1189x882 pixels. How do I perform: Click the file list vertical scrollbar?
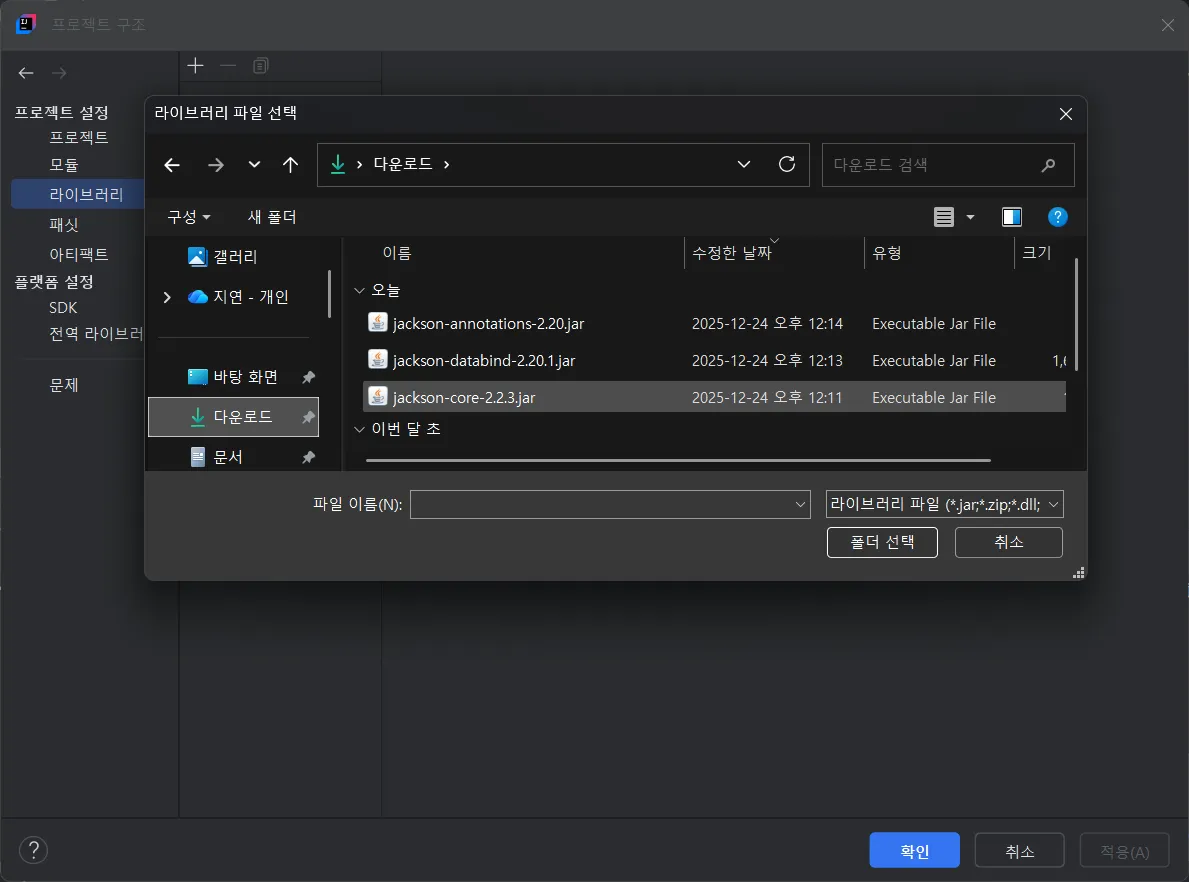1076,315
